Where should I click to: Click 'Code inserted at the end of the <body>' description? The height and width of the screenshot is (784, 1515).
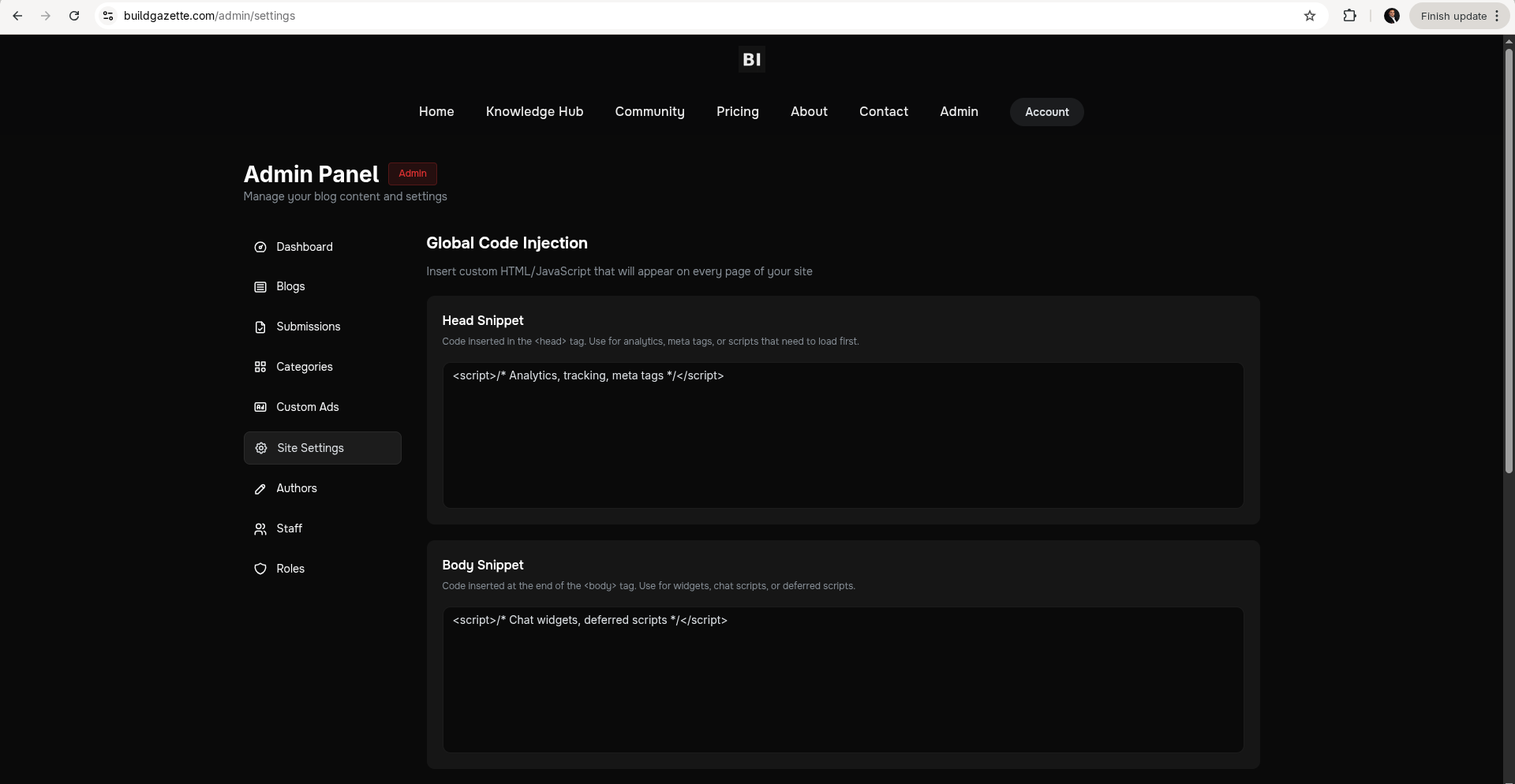(649, 586)
